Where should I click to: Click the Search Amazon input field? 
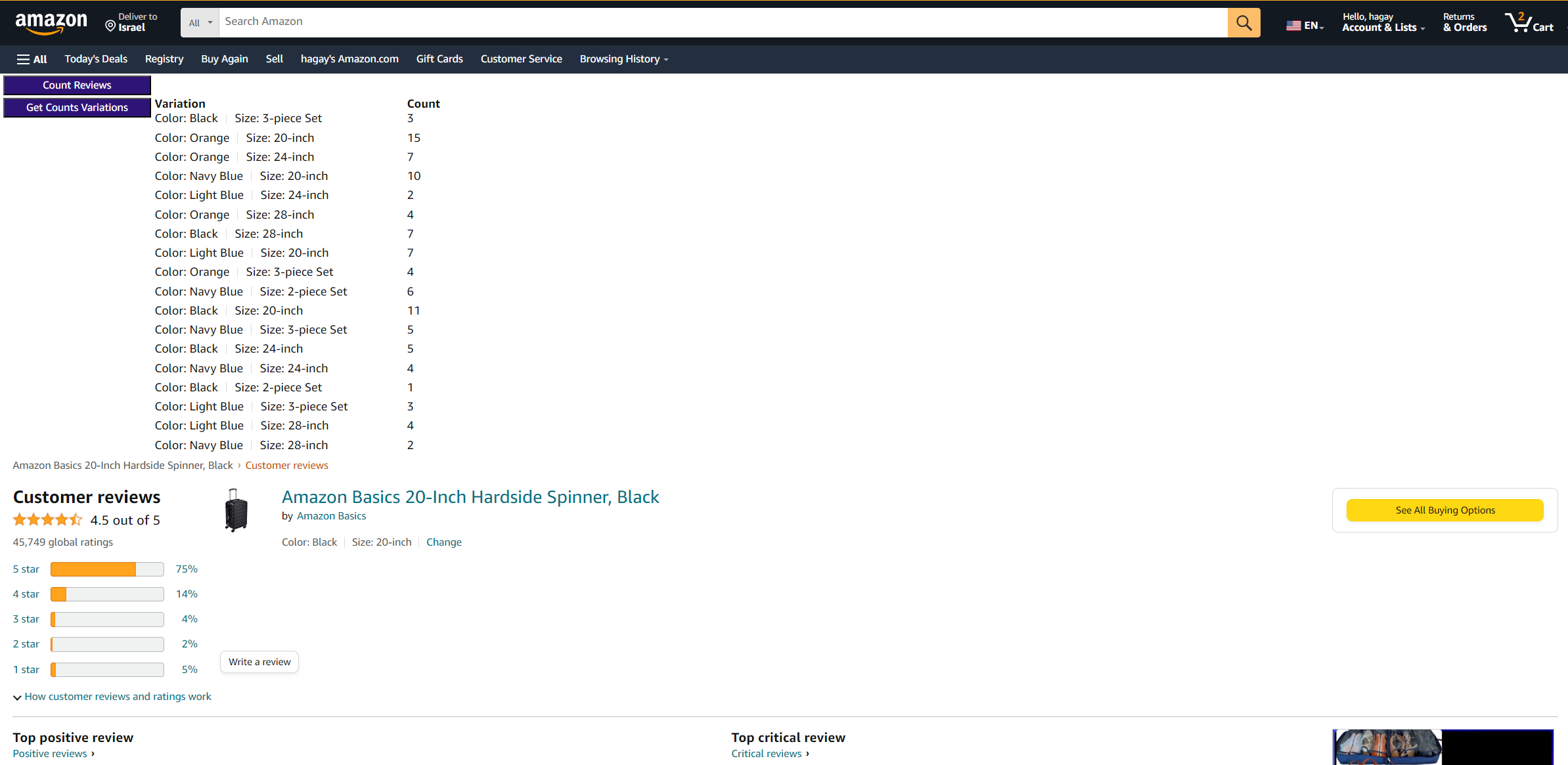pyautogui.click(x=723, y=22)
